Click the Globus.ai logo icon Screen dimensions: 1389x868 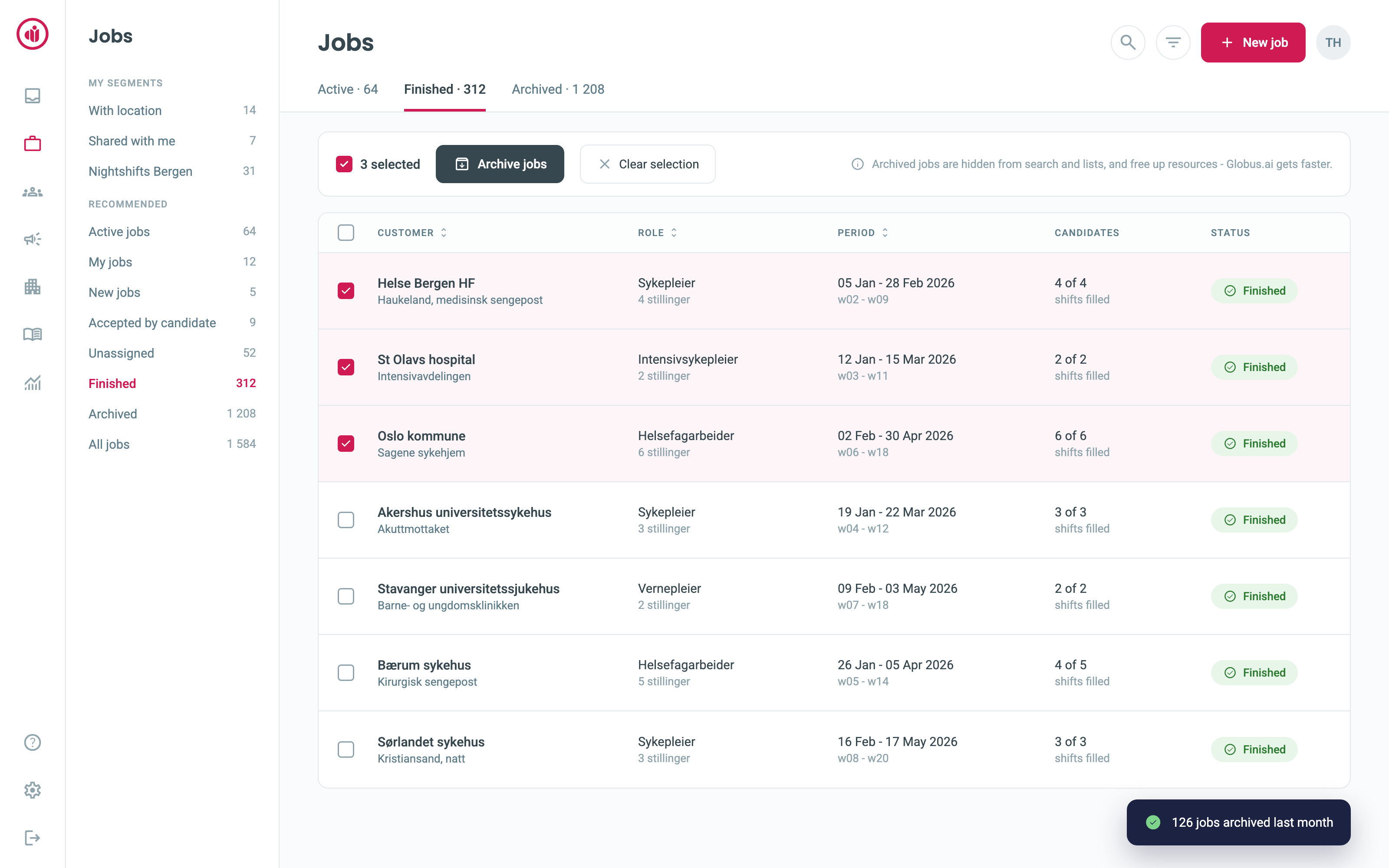(32, 34)
